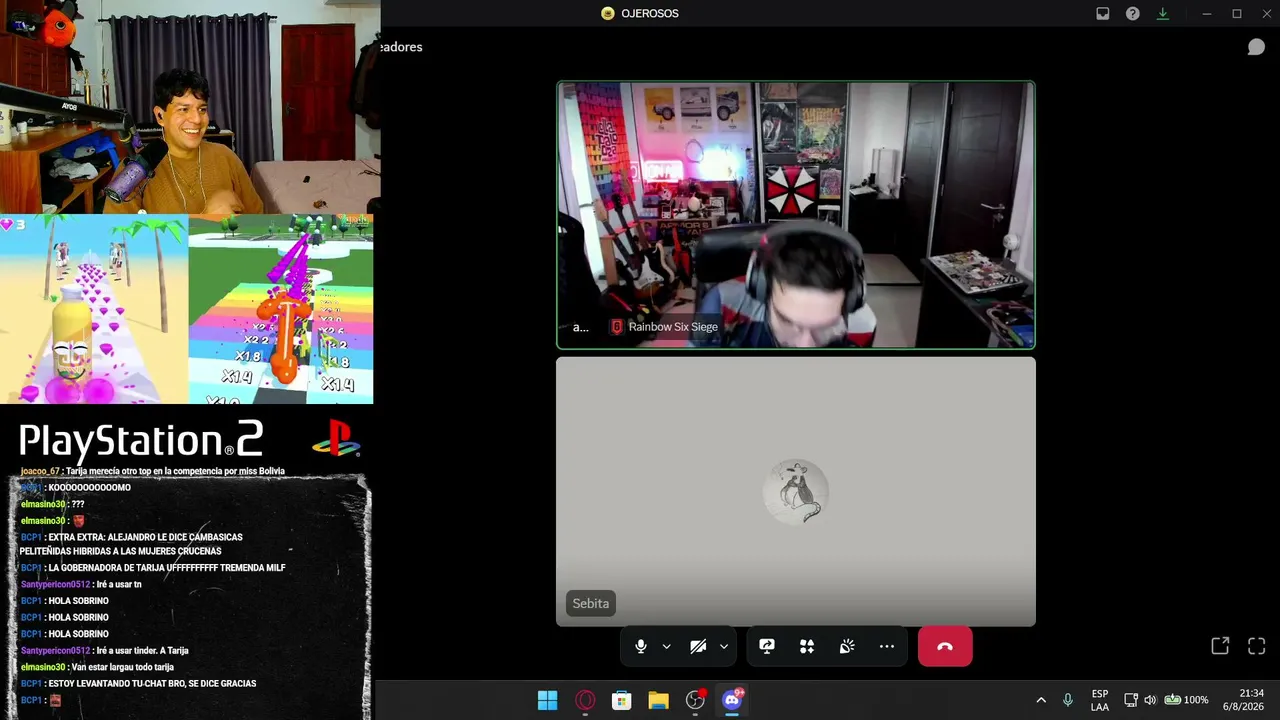
Task: Show the call chat bubble icon
Action: [x=1256, y=47]
